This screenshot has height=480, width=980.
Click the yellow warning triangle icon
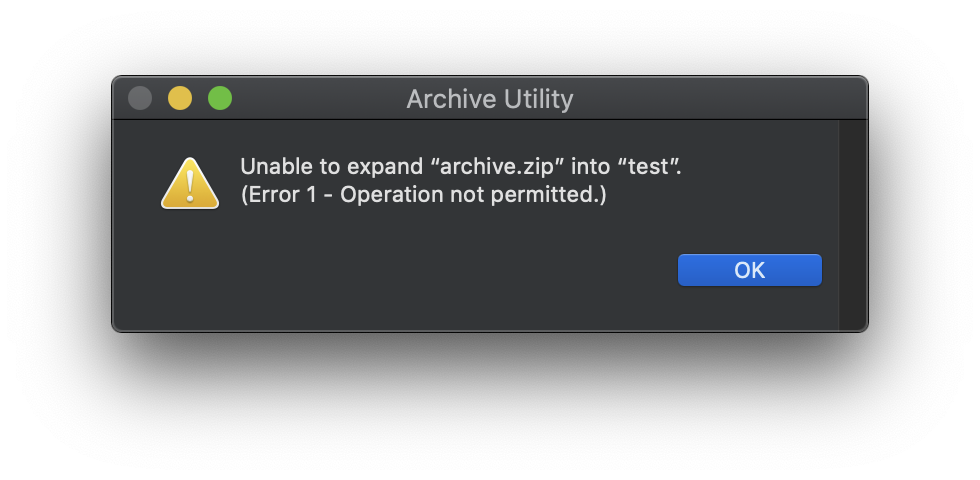[x=190, y=183]
